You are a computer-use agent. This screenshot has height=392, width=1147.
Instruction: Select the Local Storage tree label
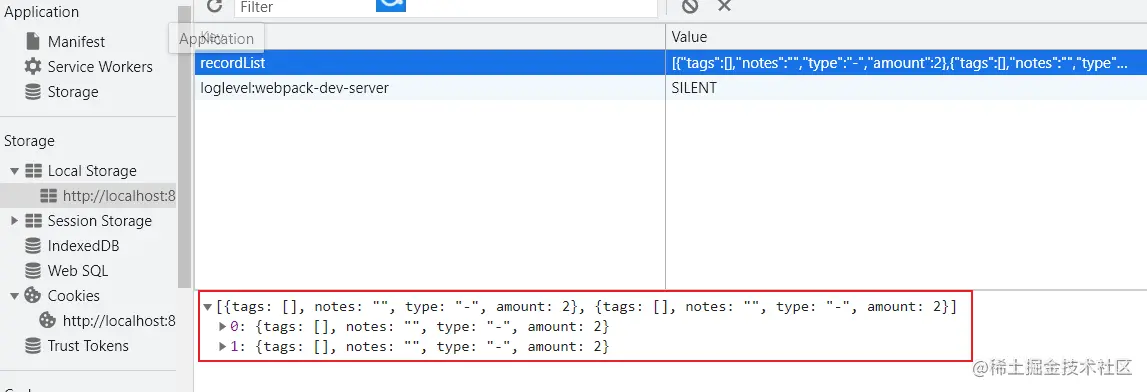[92, 170]
